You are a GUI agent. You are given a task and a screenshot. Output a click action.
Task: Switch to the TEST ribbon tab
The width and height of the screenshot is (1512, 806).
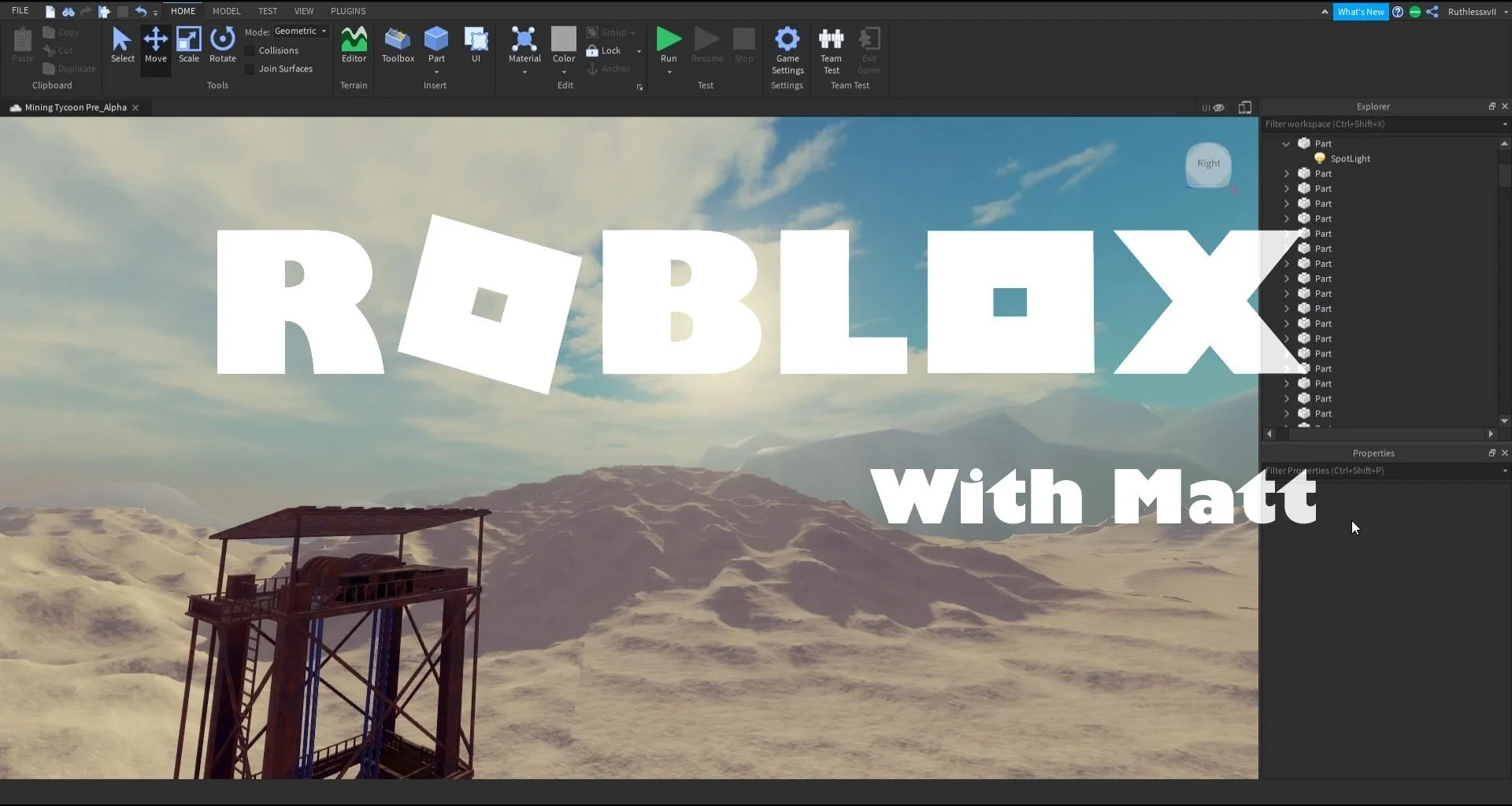268,11
